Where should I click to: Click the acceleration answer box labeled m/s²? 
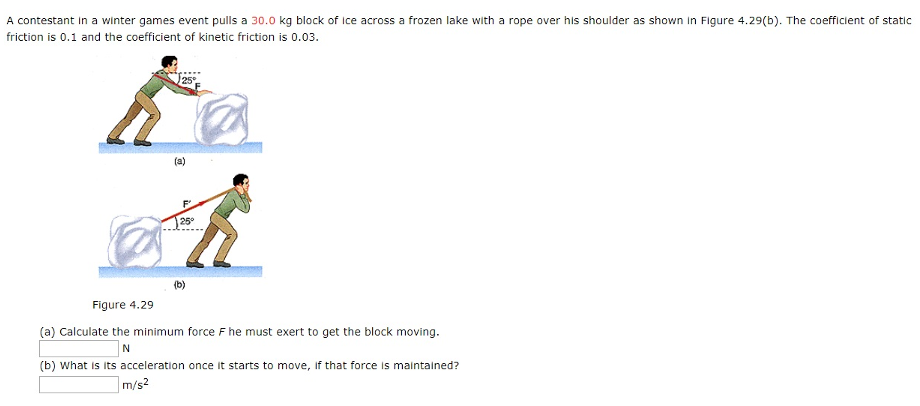click(79, 384)
